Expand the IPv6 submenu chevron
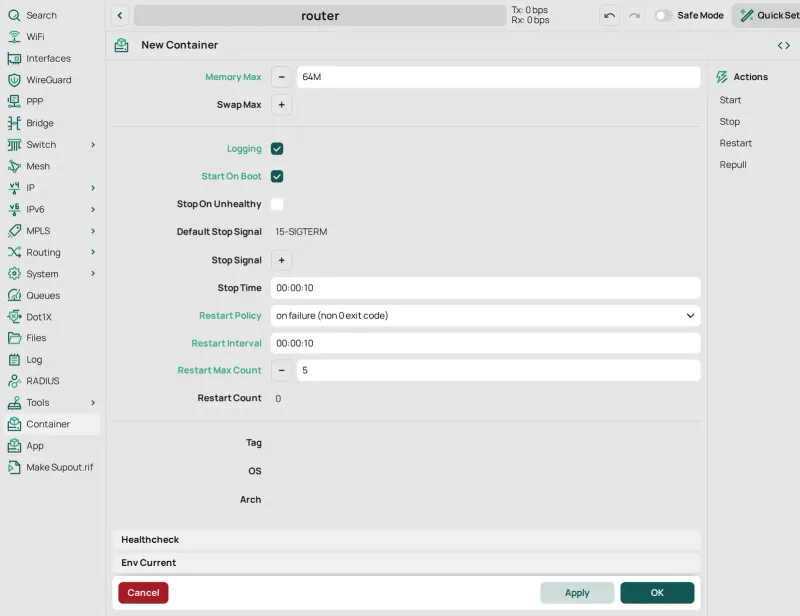800x616 pixels. coord(93,209)
